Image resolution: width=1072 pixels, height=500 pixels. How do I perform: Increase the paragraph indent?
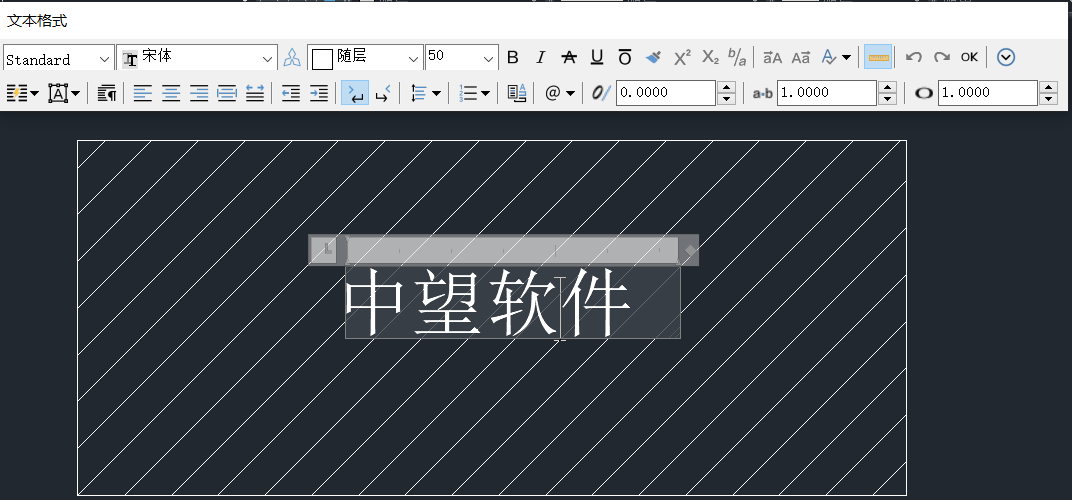click(319, 93)
